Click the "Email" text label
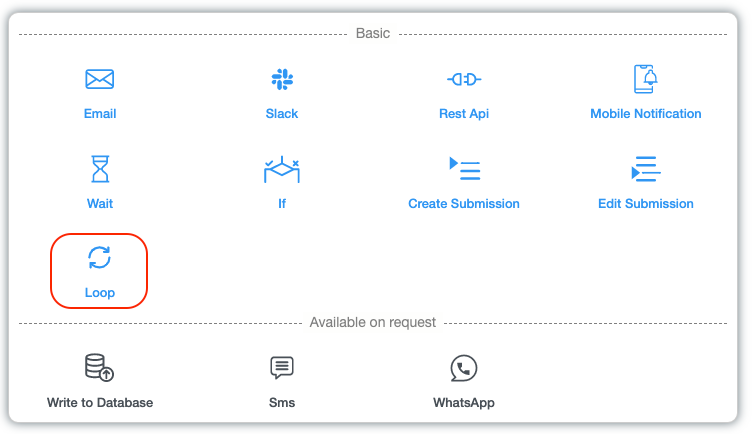Screen dimensions: 752x434 (100, 114)
